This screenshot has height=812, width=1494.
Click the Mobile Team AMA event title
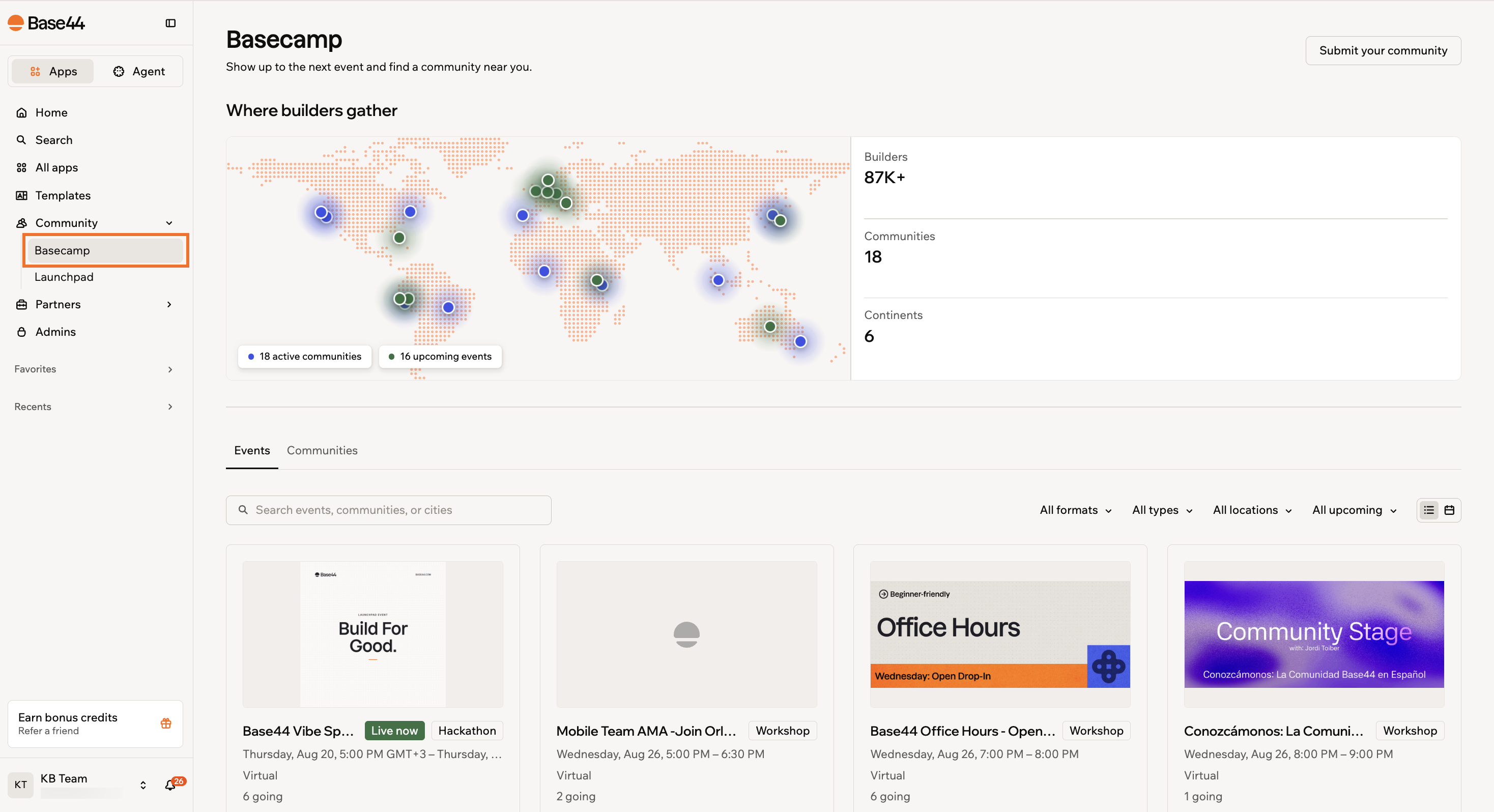pos(646,731)
